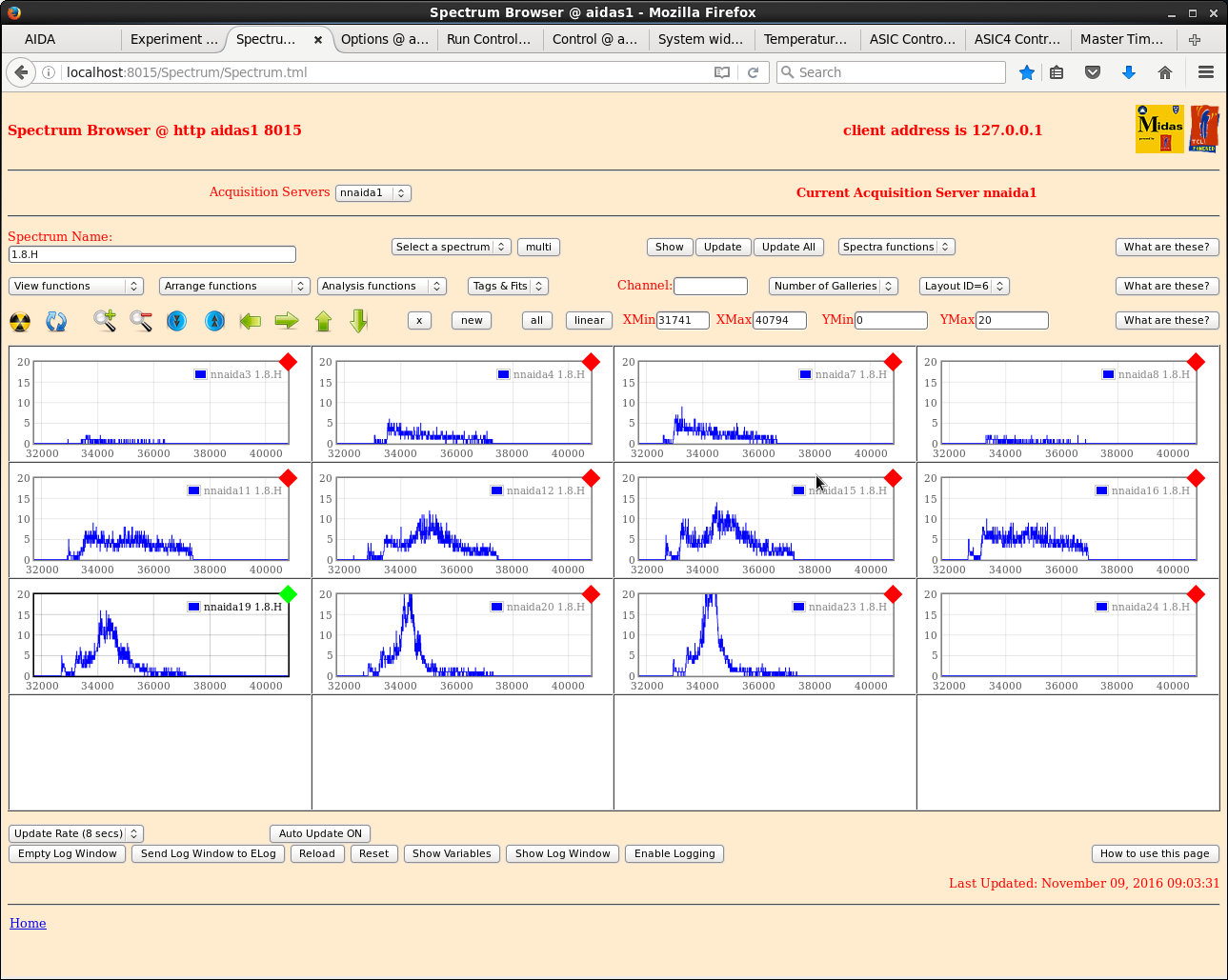Switch to the System wide tab

pyautogui.click(x=700, y=39)
